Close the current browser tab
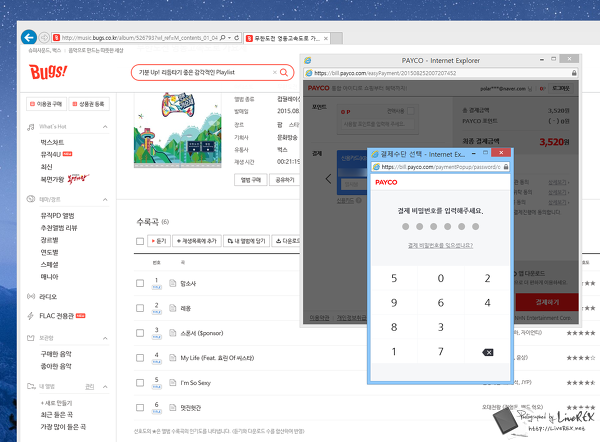 (326, 38)
